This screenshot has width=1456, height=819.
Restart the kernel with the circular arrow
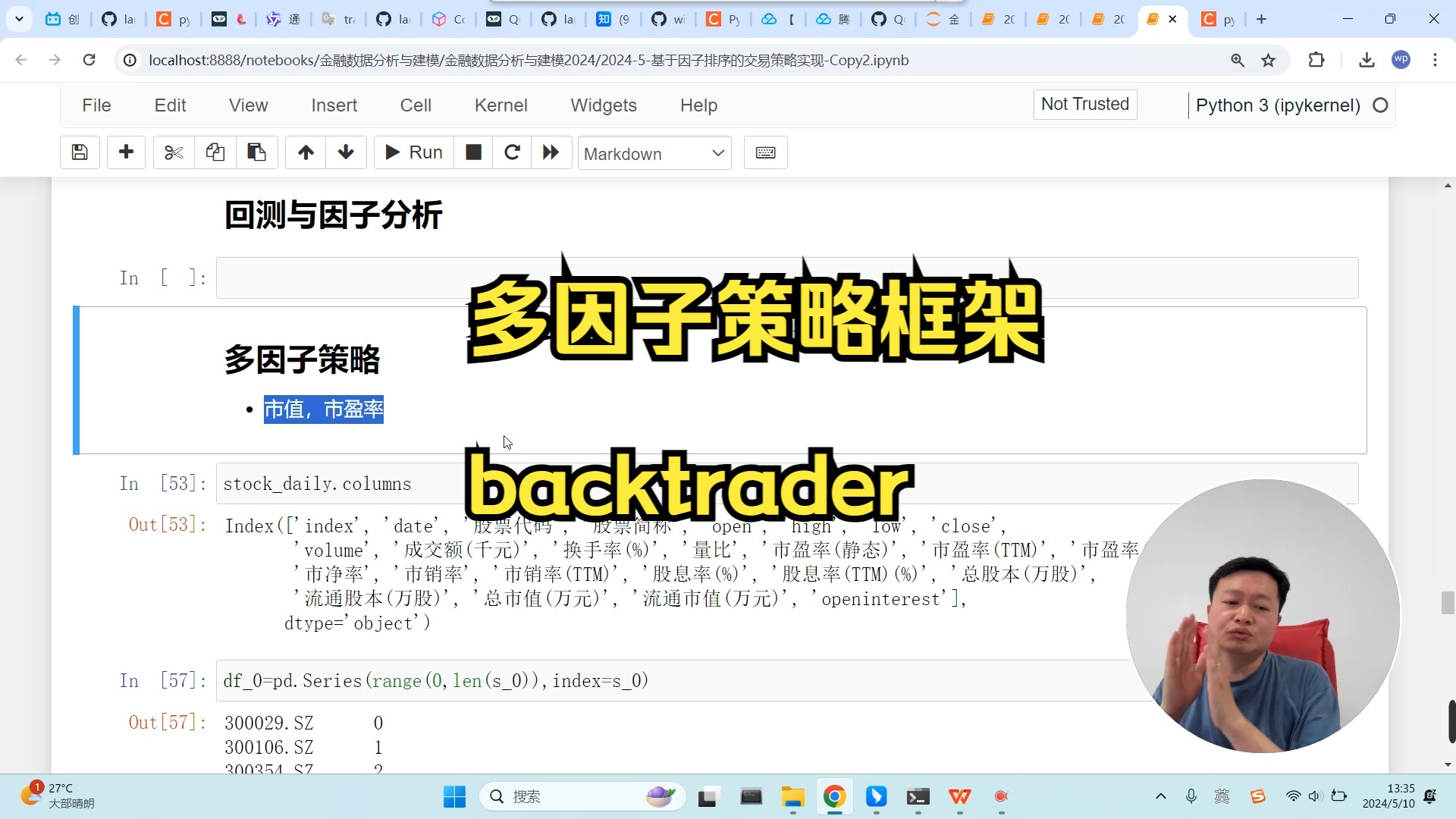512,152
